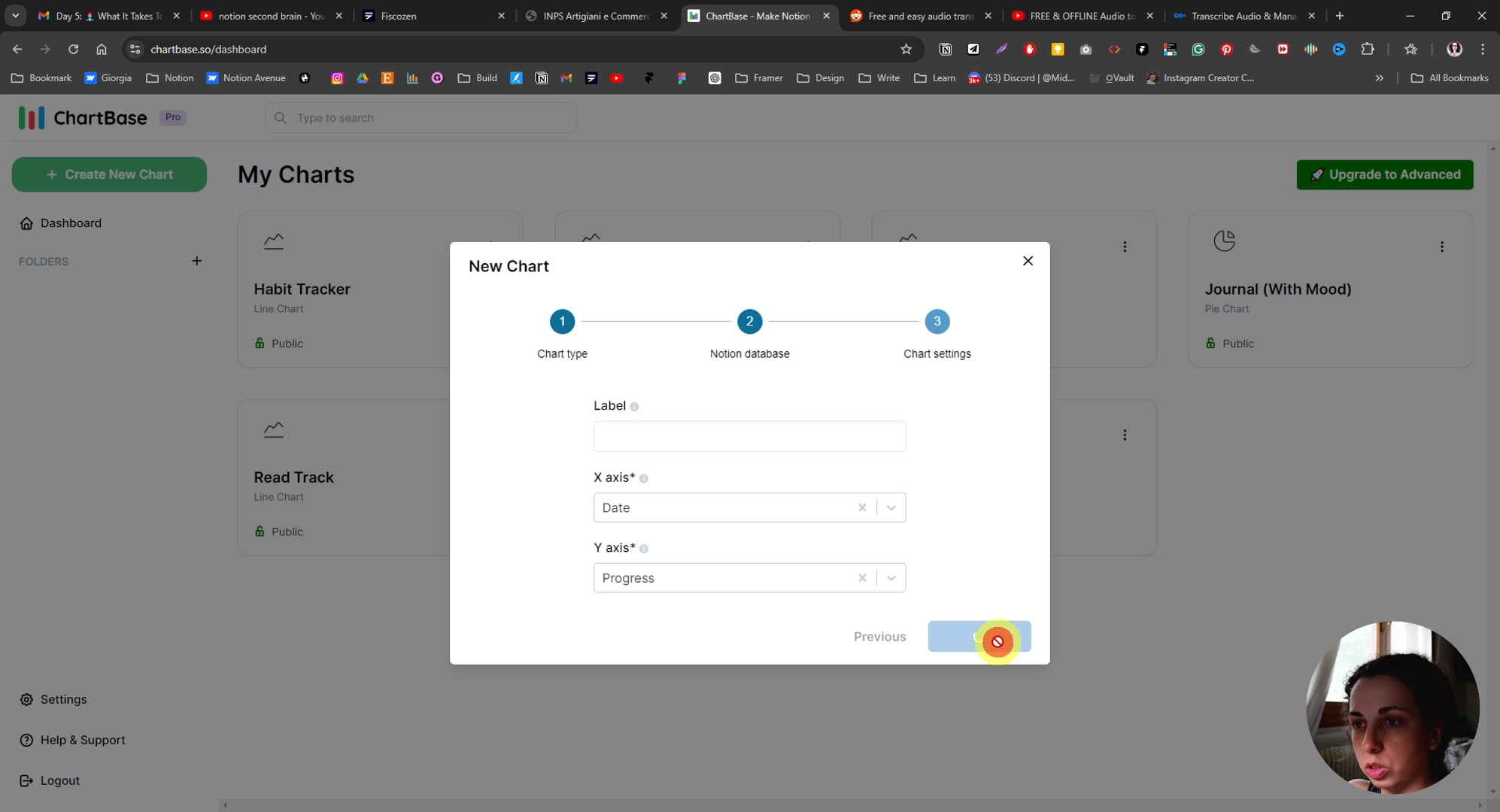Click the plus icon next to FOLDERS
Viewport: 1500px width, 812px height.
tap(196, 261)
